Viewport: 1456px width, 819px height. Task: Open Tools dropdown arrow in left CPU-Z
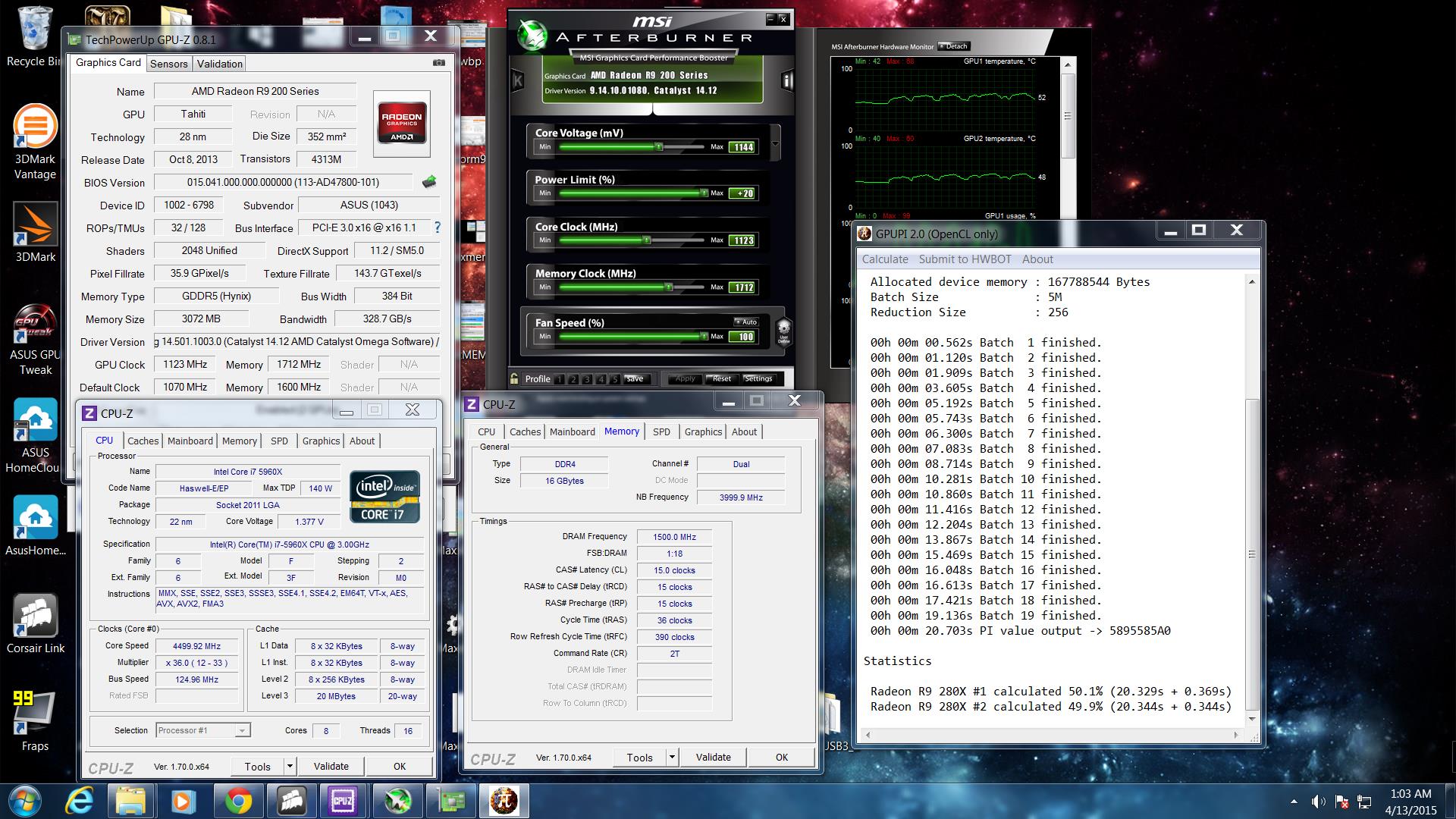(x=290, y=766)
